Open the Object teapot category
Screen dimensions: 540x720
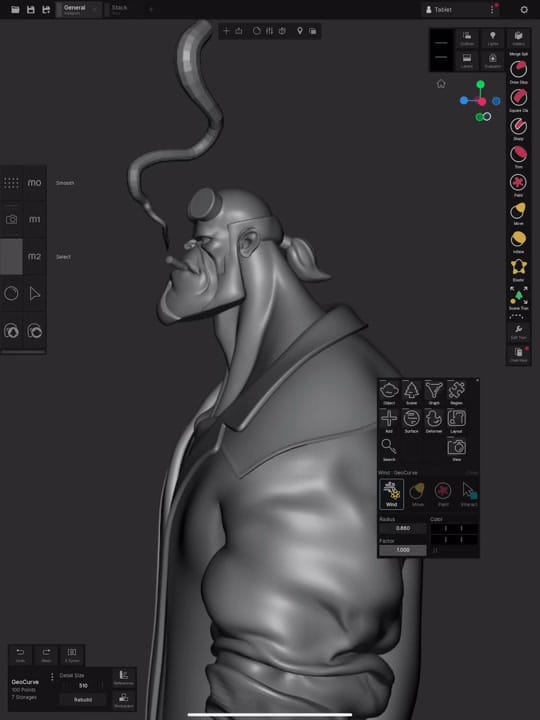pos(389,393)
